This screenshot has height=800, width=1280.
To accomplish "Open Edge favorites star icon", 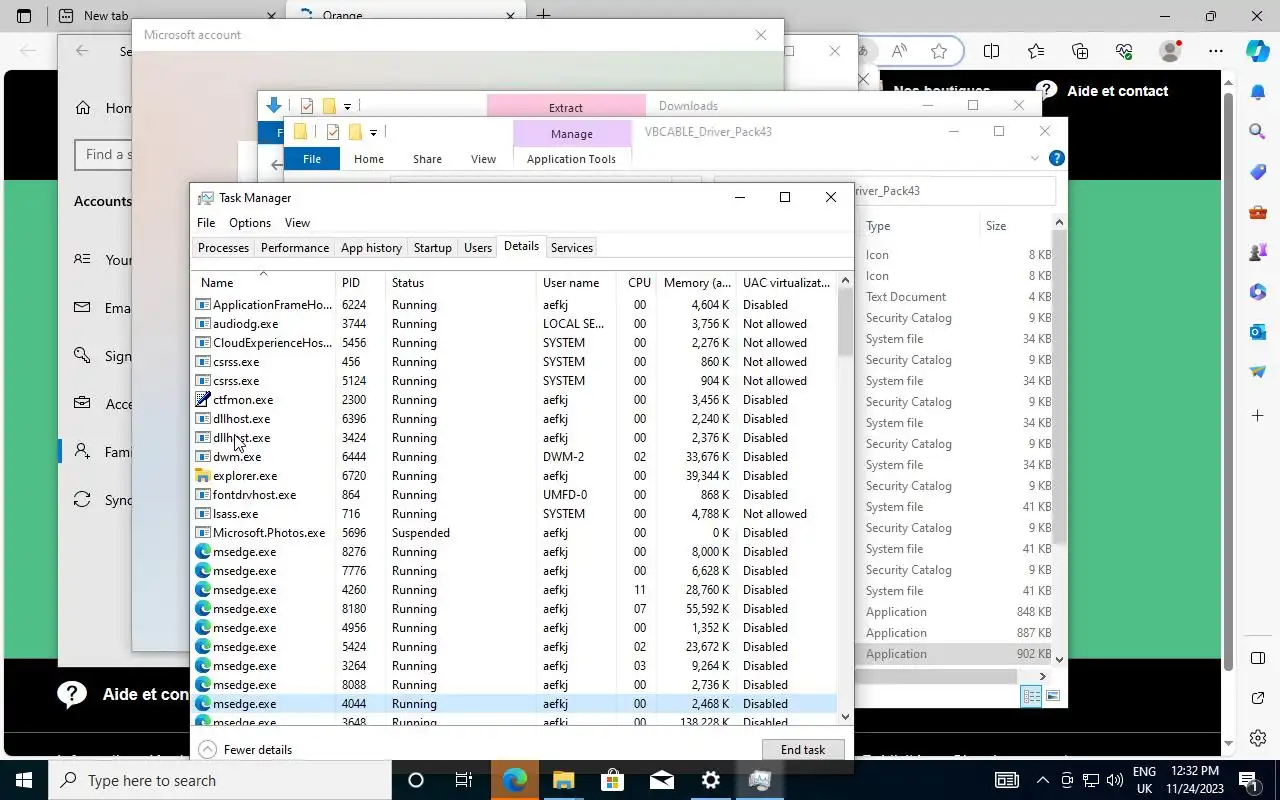I will click(939, 51).
